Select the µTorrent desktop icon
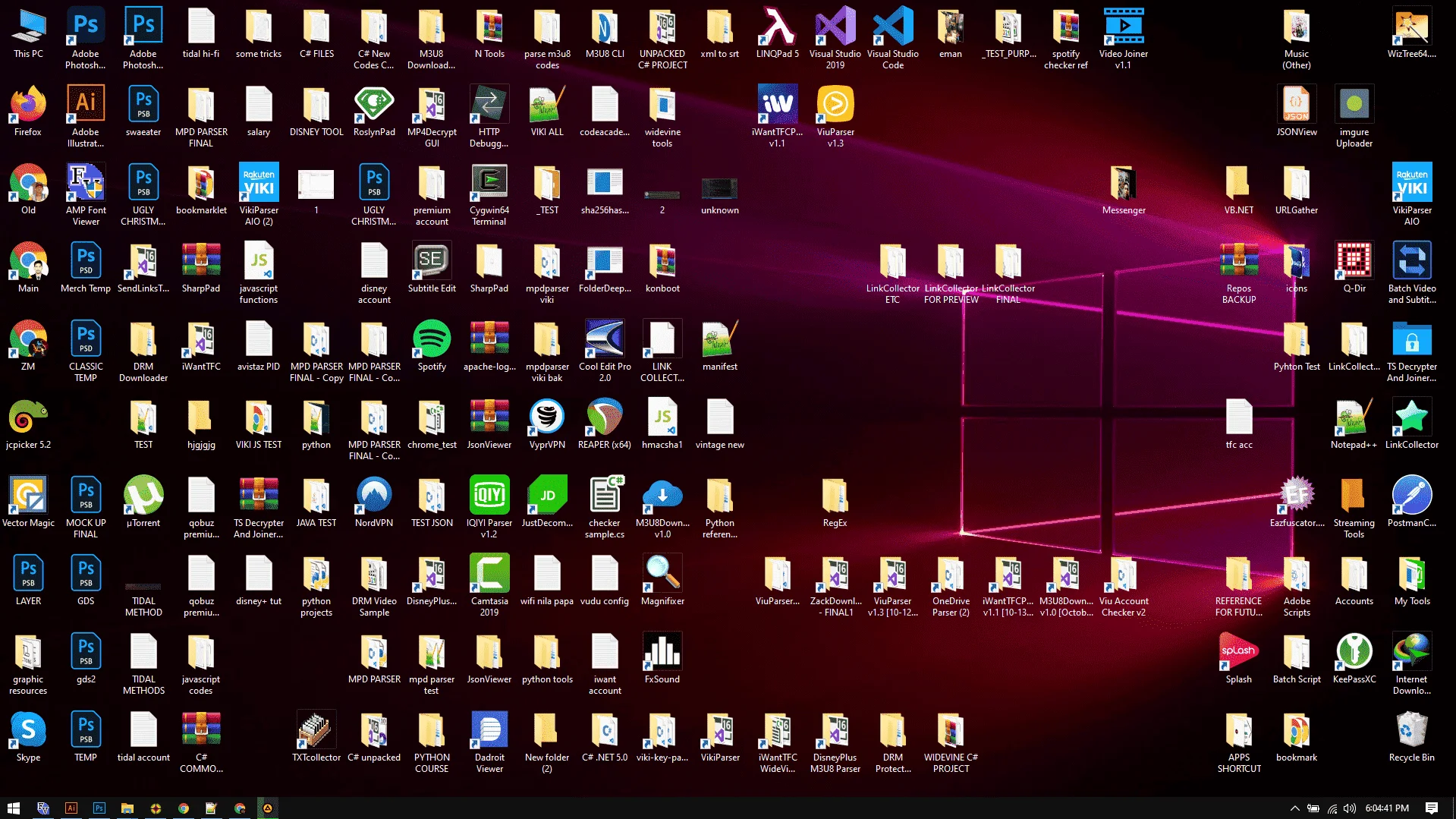 coord(143,502)
